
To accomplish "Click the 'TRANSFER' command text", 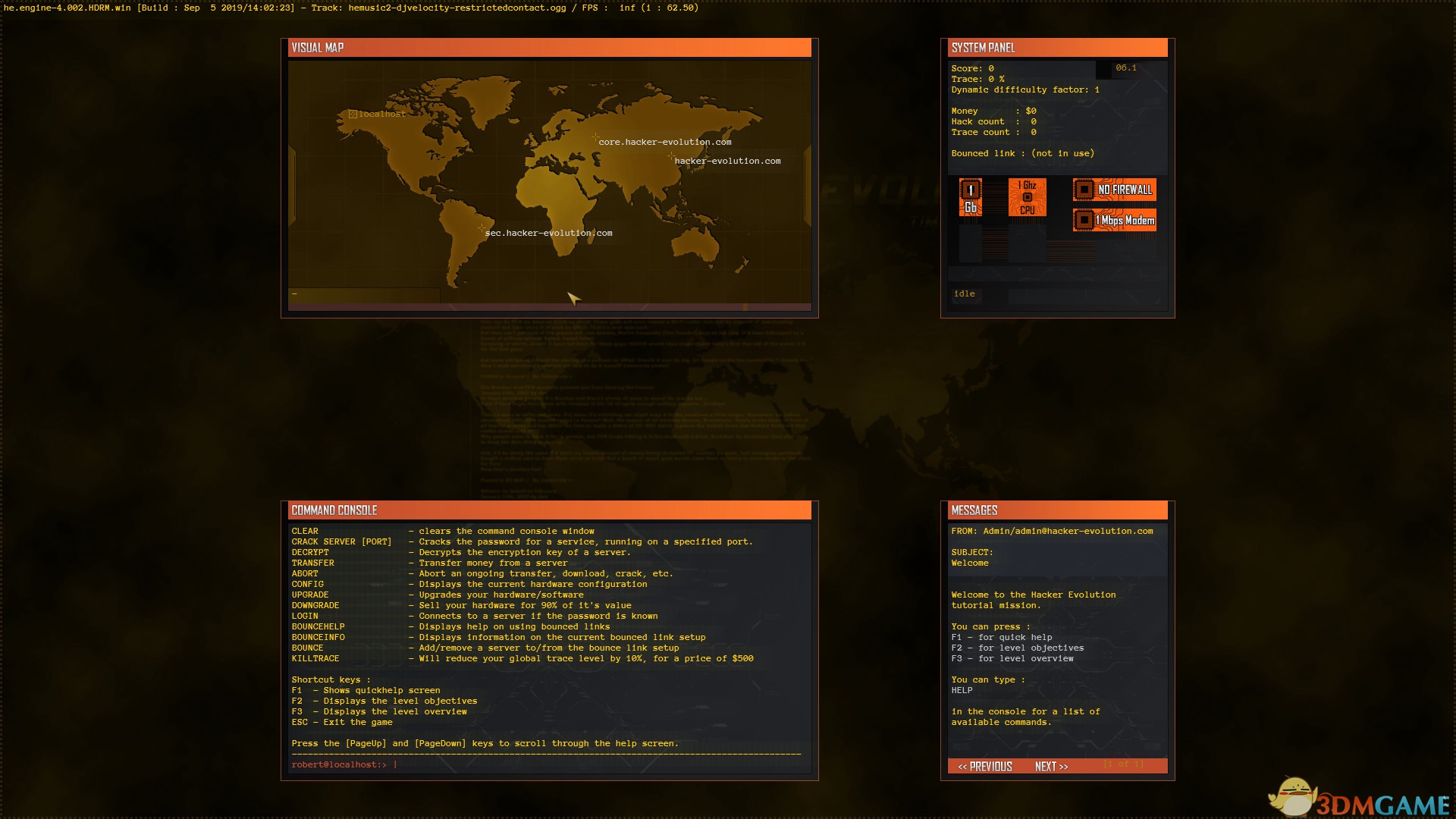I will 312,563.
